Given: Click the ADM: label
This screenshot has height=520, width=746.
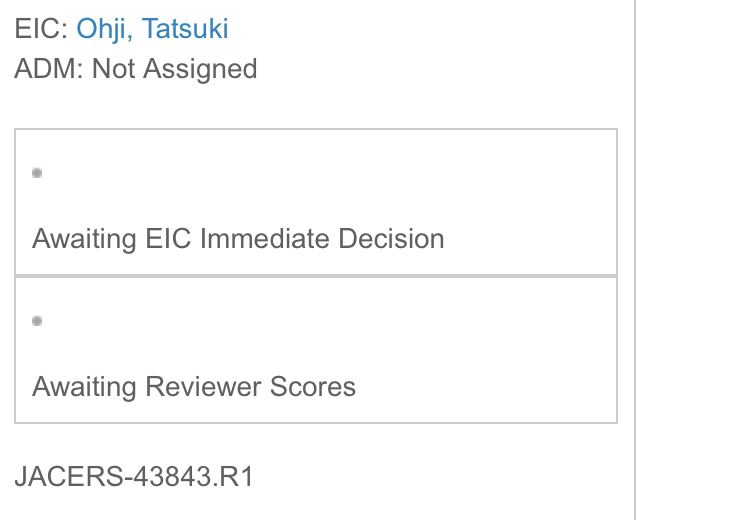Looking at the screenshot, I should (49, 69).
